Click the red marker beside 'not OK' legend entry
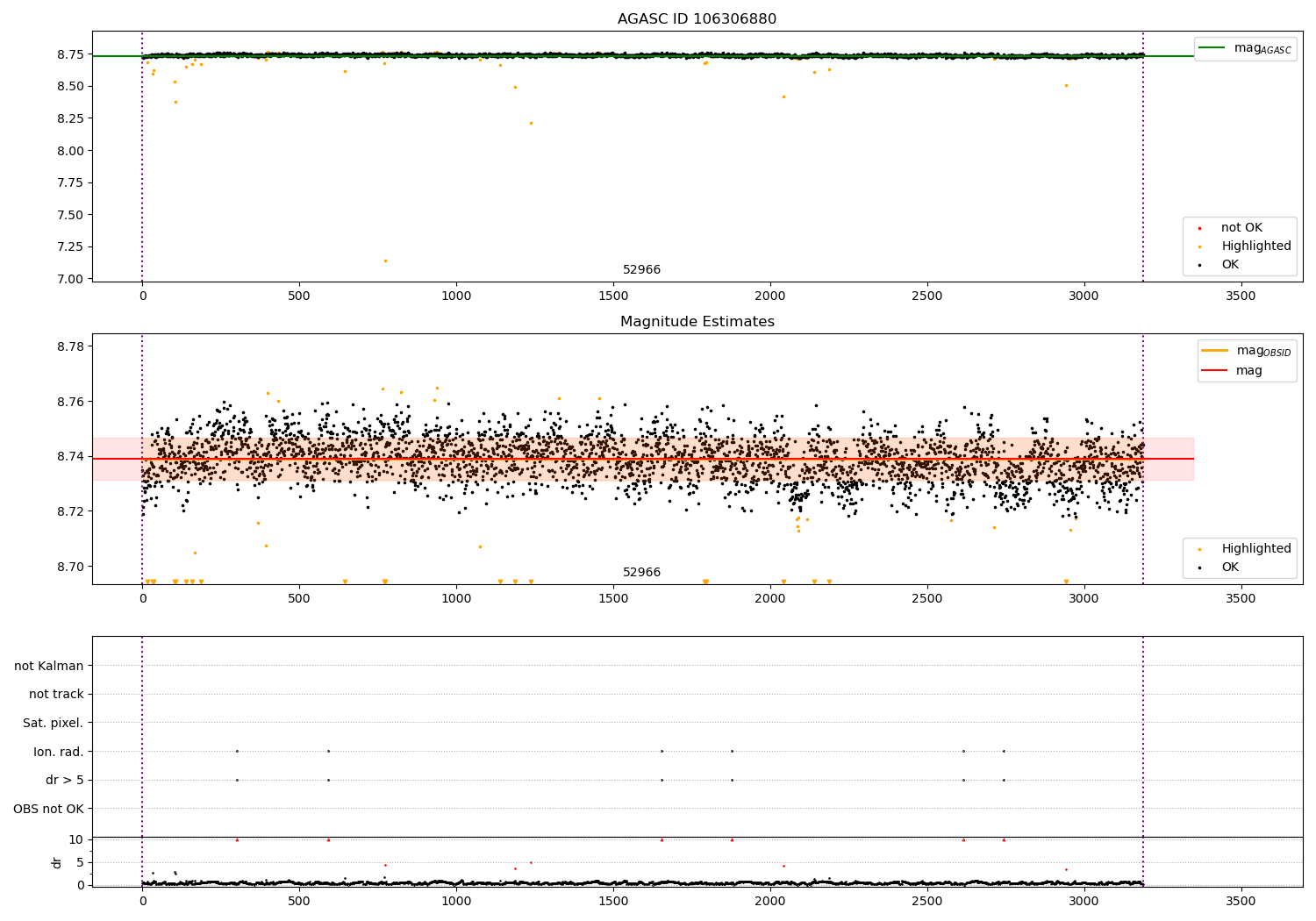The image size is (1316, 921). click(1199, 228)
